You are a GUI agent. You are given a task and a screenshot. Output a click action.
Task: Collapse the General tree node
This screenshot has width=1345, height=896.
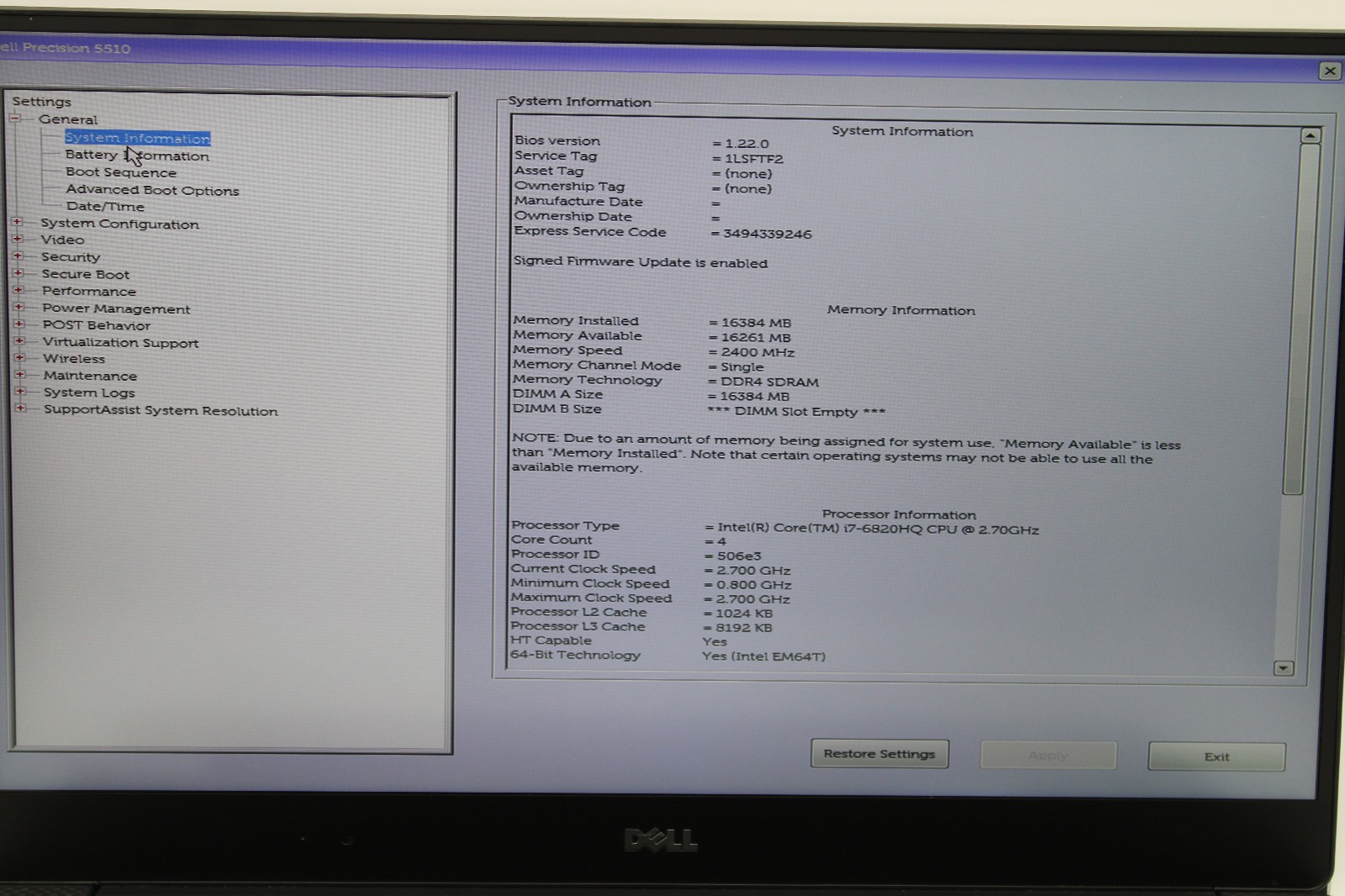pyautogui.click(x=15, y=119)
